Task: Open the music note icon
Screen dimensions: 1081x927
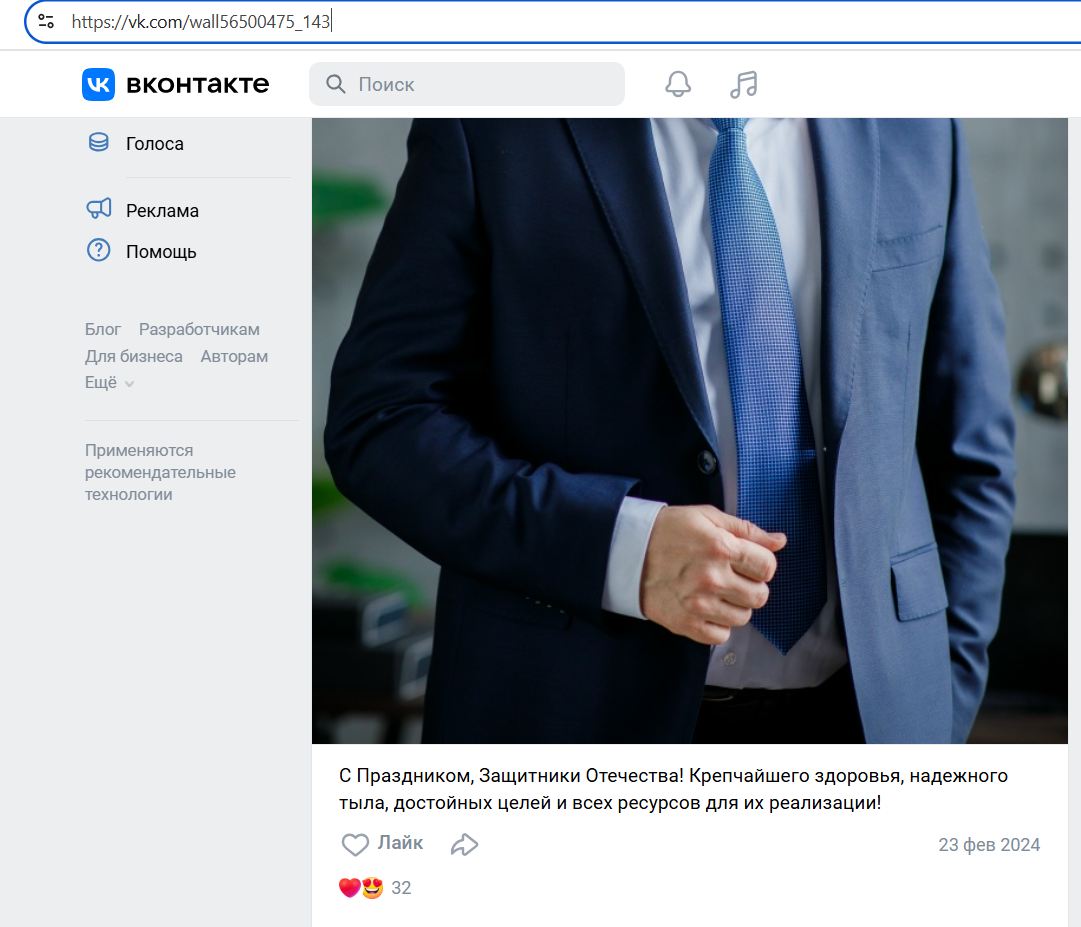Action: (x=743, y=84)
